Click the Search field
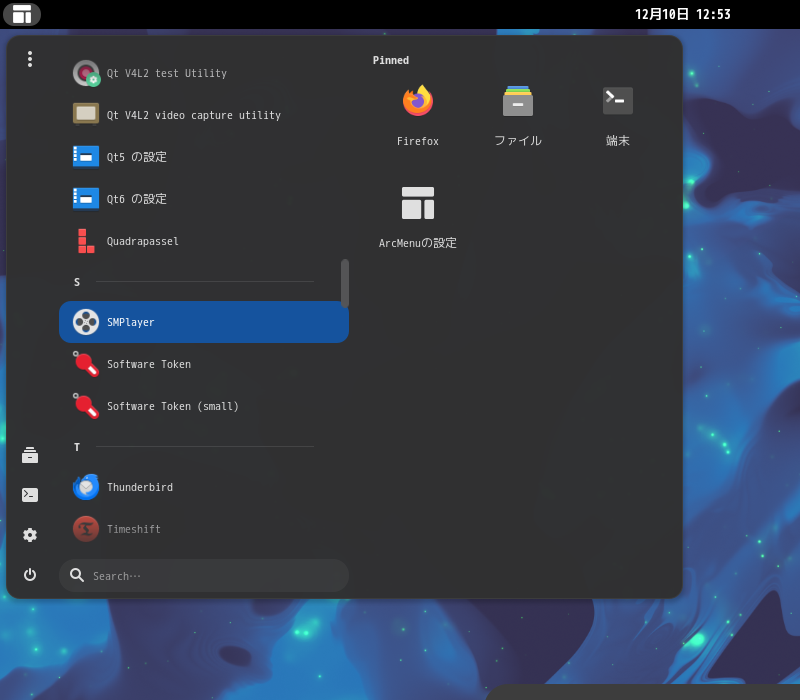 (204, 575)
